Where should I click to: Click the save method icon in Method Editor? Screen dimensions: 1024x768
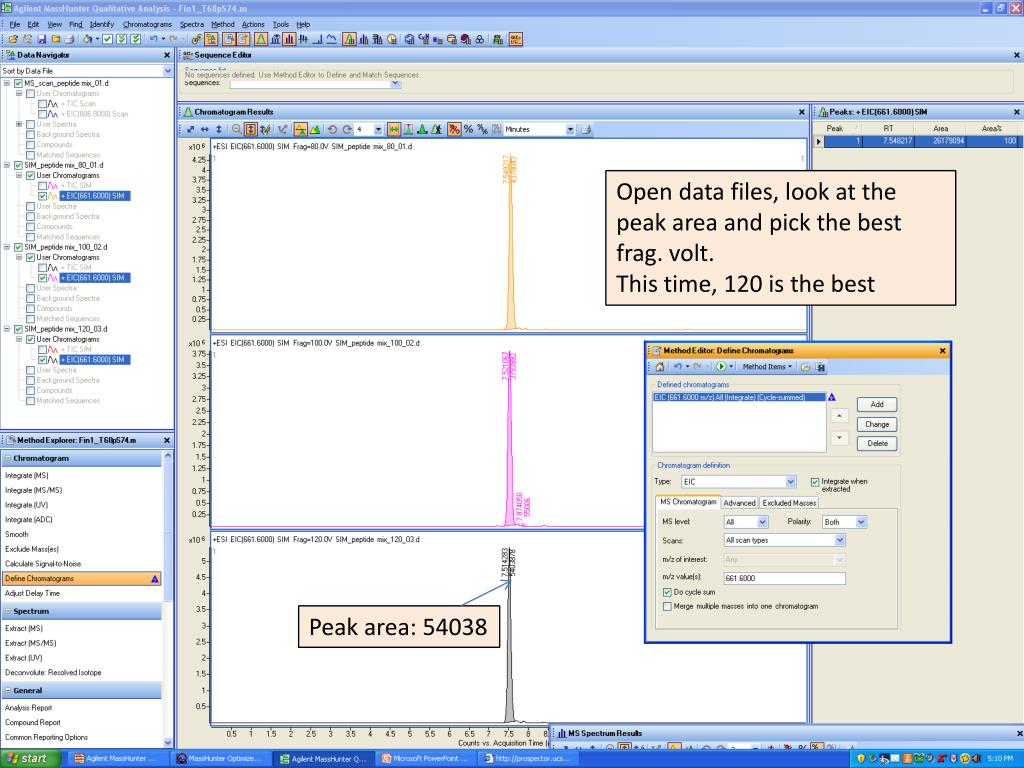[820, 367]
